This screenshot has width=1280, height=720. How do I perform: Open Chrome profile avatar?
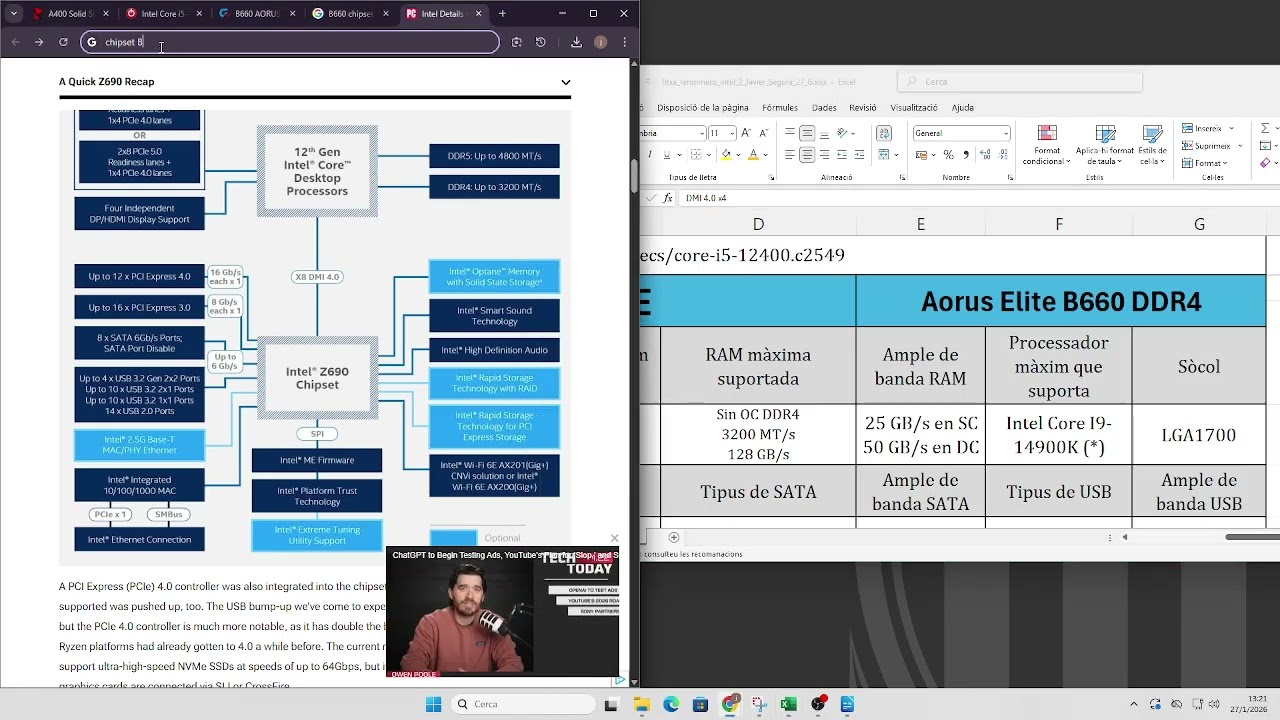coord(600,42)
